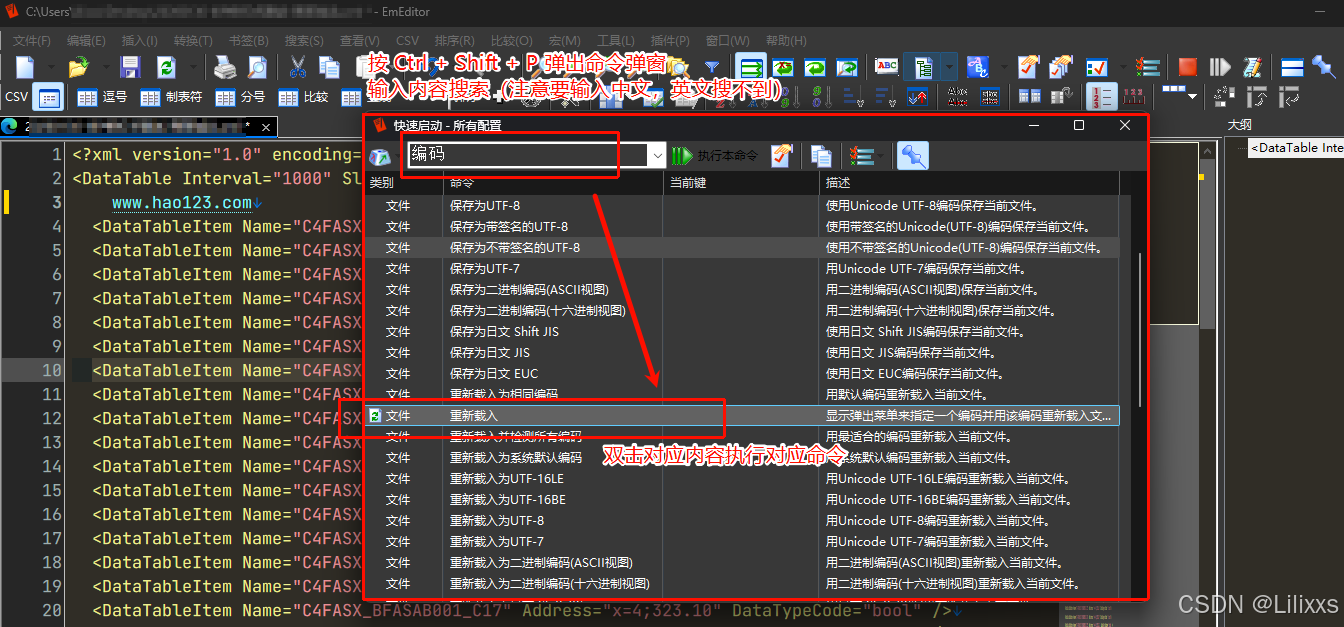Open dropdown arrow next to Open folder icon
Viewport: 1344px width, 627px height.
click(x=105, y=68)
